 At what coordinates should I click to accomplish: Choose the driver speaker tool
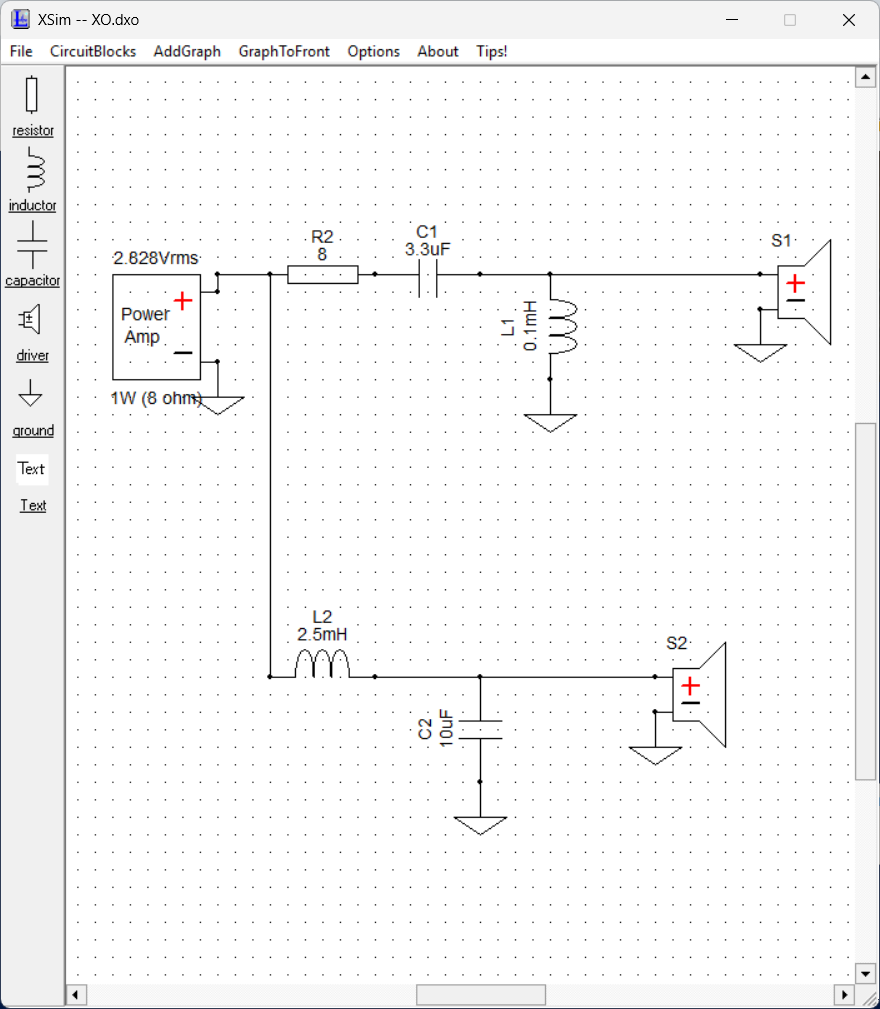pos(31,321)
